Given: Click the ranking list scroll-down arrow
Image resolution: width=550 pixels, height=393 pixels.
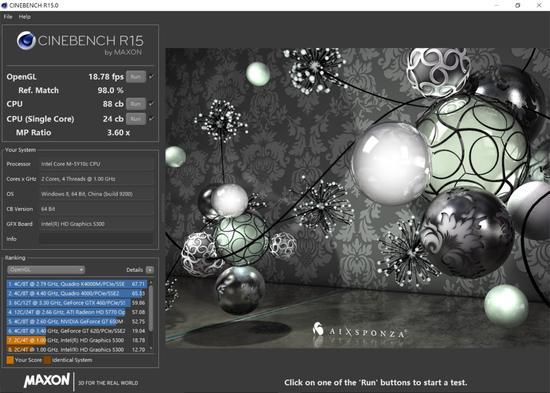Looking at the screenshot, I should (x=151, y=348).
